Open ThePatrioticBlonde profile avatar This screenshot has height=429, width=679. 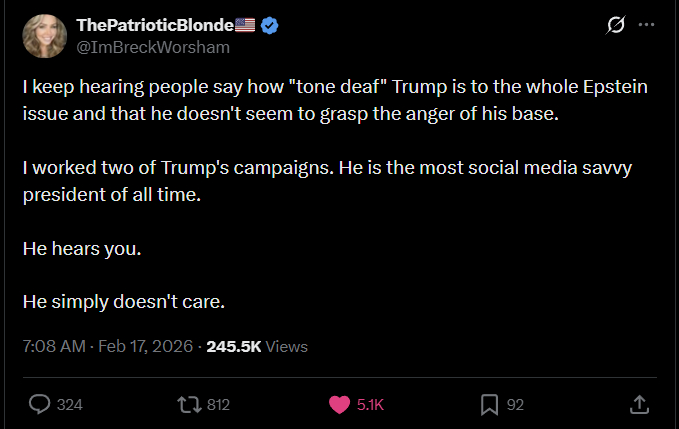pyautogui.click(x=44, y=36)
